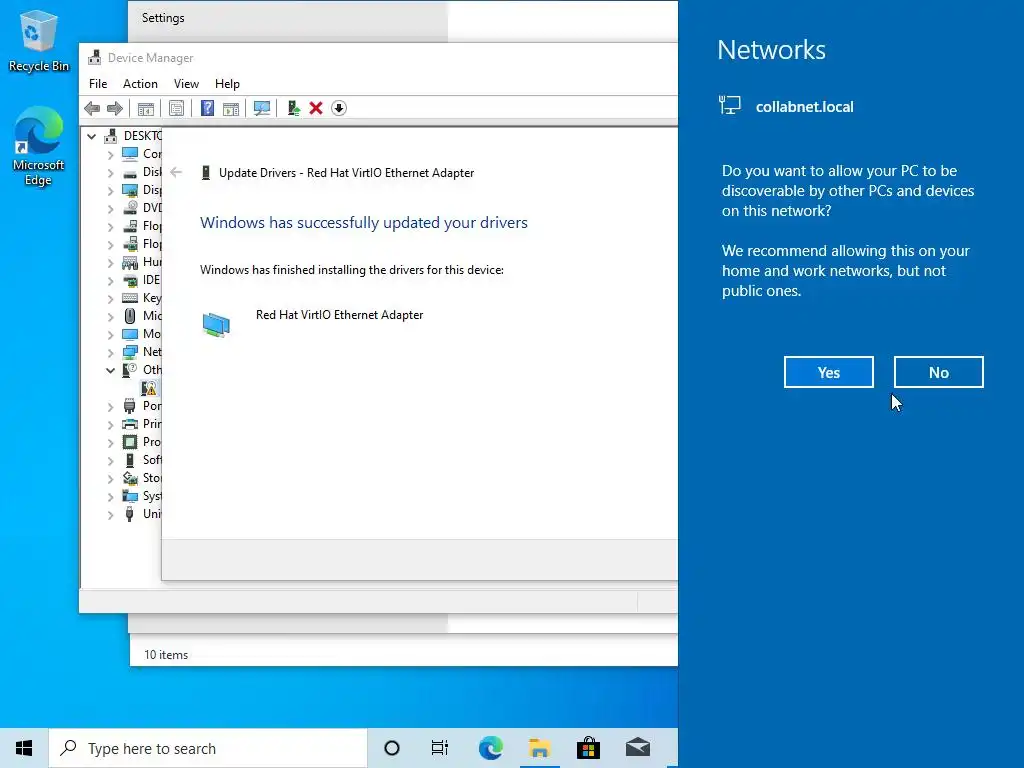Open Microsoft Store from the taskbar
Viewport: 1024px width, 768px height.
click(588, 748)
